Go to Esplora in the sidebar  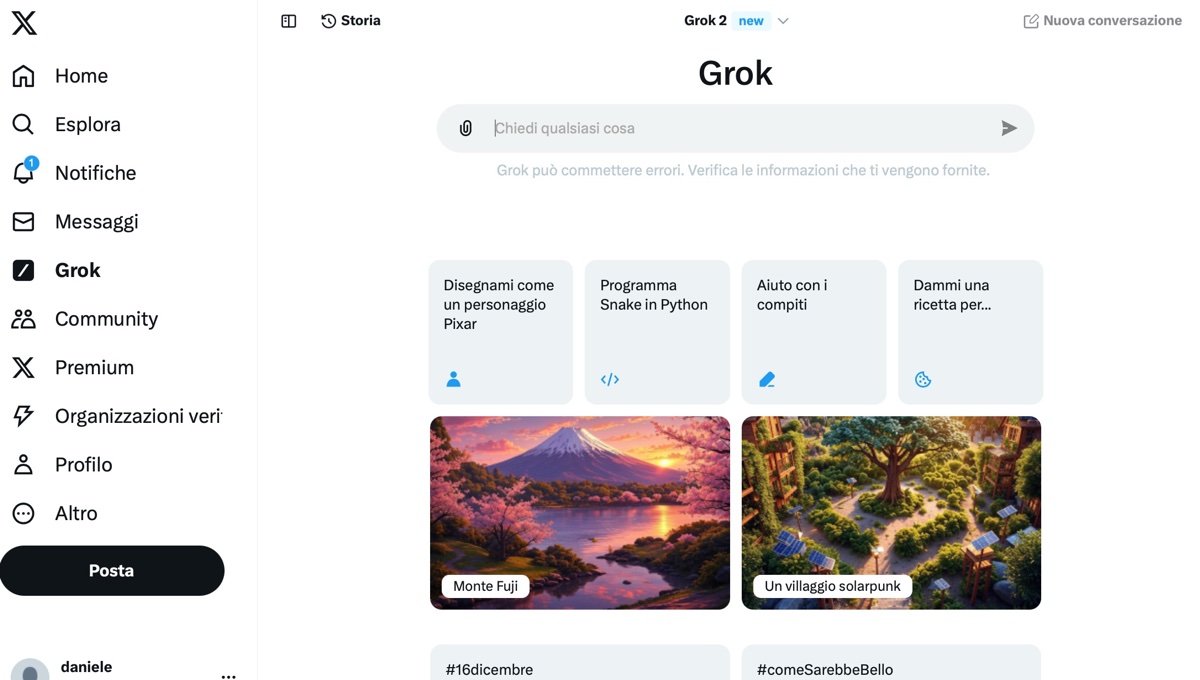coord(87,124)
